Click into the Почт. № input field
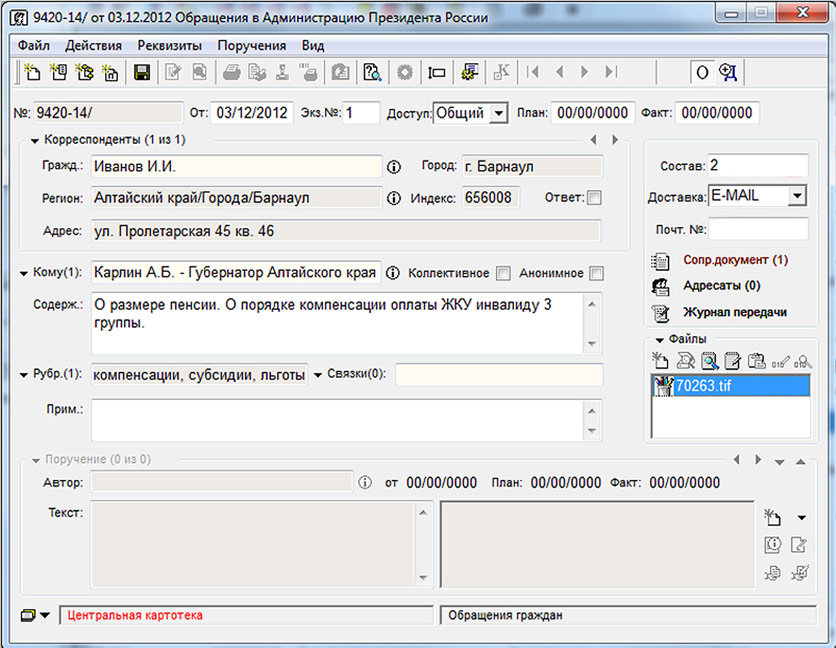836x648 pixels. pyautogui.click(x=758, y=229)
